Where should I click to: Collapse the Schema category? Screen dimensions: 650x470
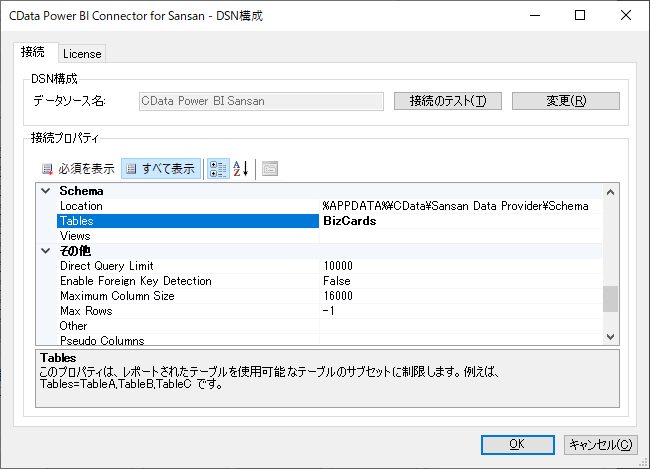44,191
